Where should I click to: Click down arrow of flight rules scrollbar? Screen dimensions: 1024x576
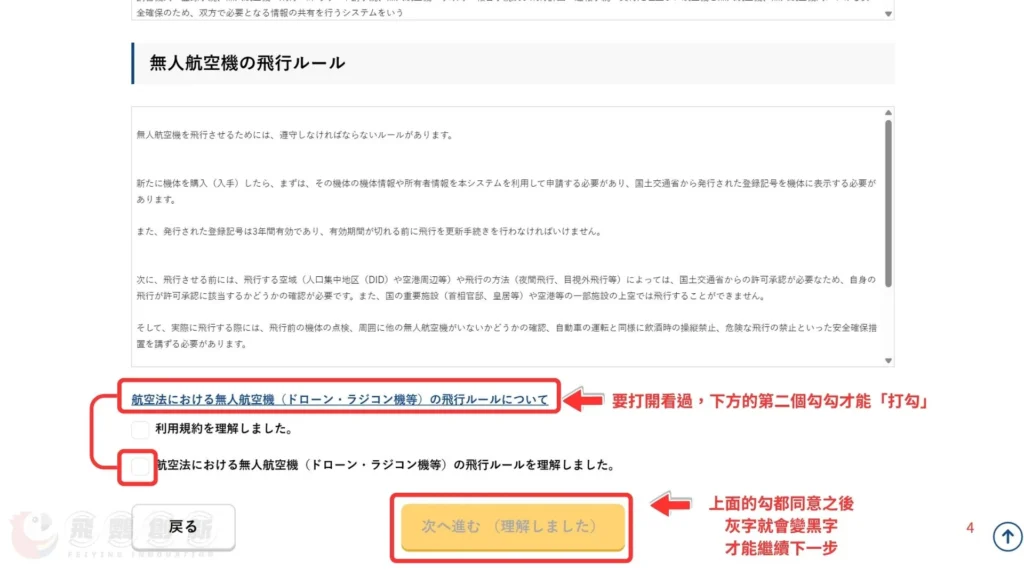[x=888, y=360]
